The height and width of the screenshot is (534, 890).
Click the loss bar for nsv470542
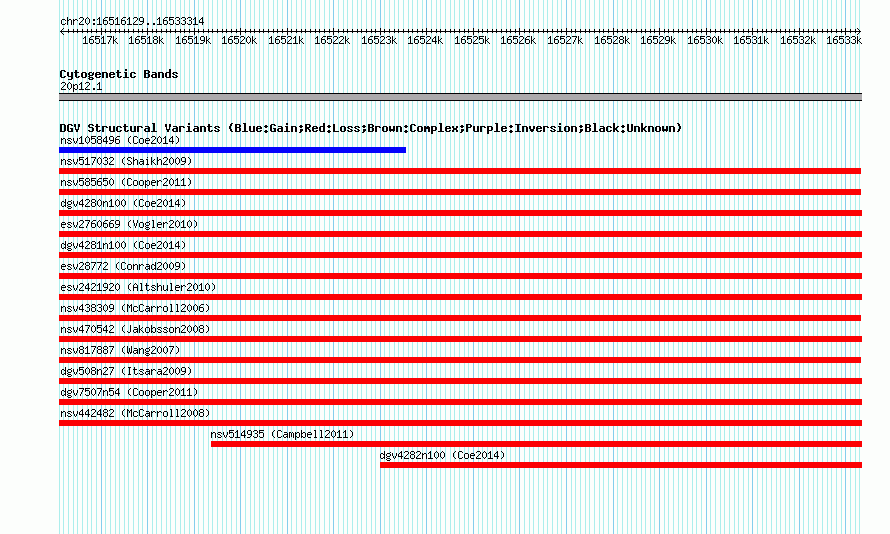[x=460, y=339]
